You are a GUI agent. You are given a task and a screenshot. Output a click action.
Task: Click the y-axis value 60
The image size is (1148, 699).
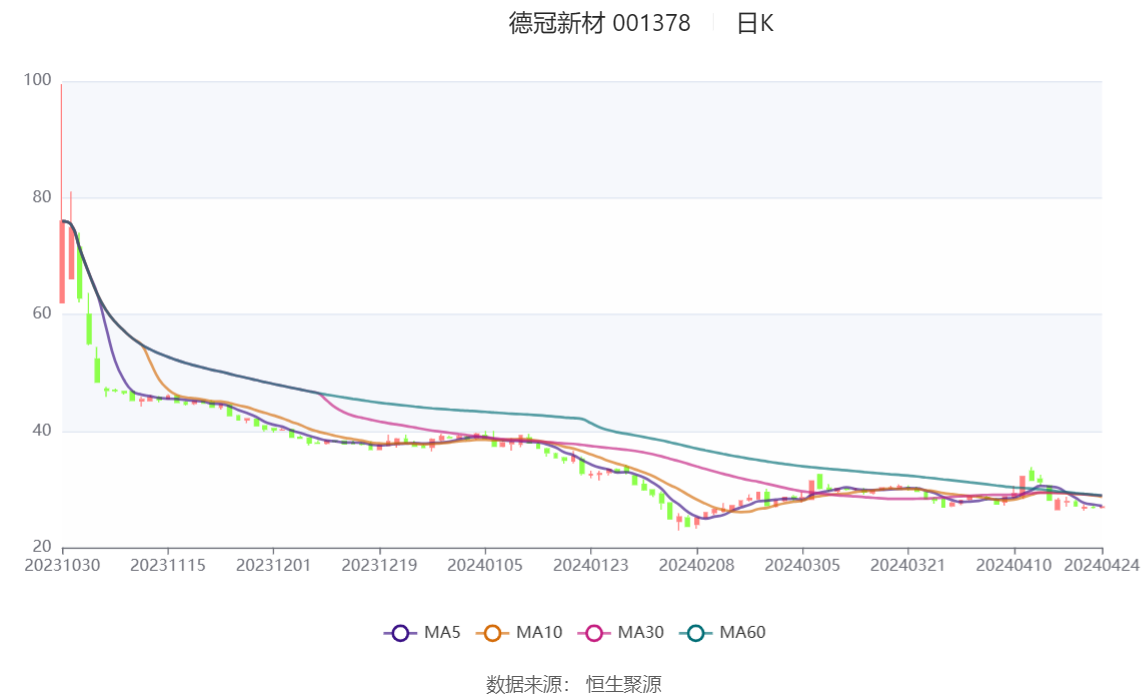point(42,313)
